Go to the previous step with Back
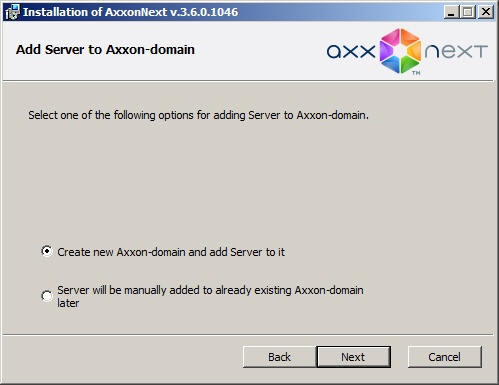499x385 pixels. point(279,357)
